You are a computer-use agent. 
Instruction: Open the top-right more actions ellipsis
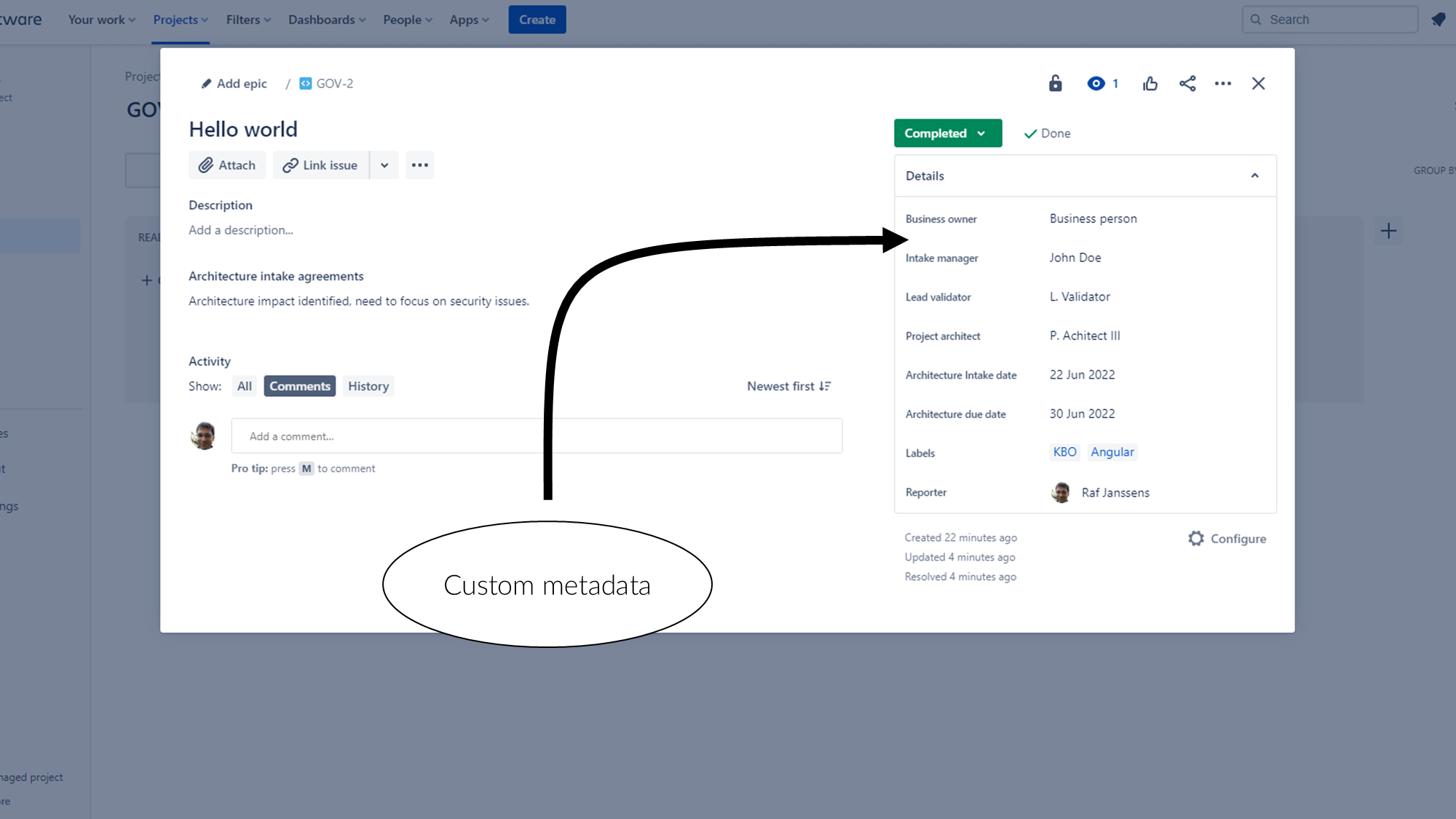coord(1223,84)
